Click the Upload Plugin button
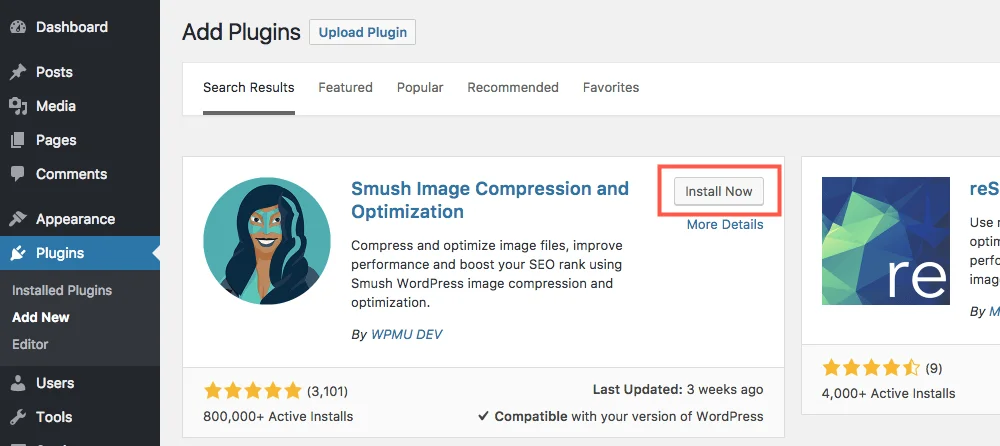 (362, 33)
